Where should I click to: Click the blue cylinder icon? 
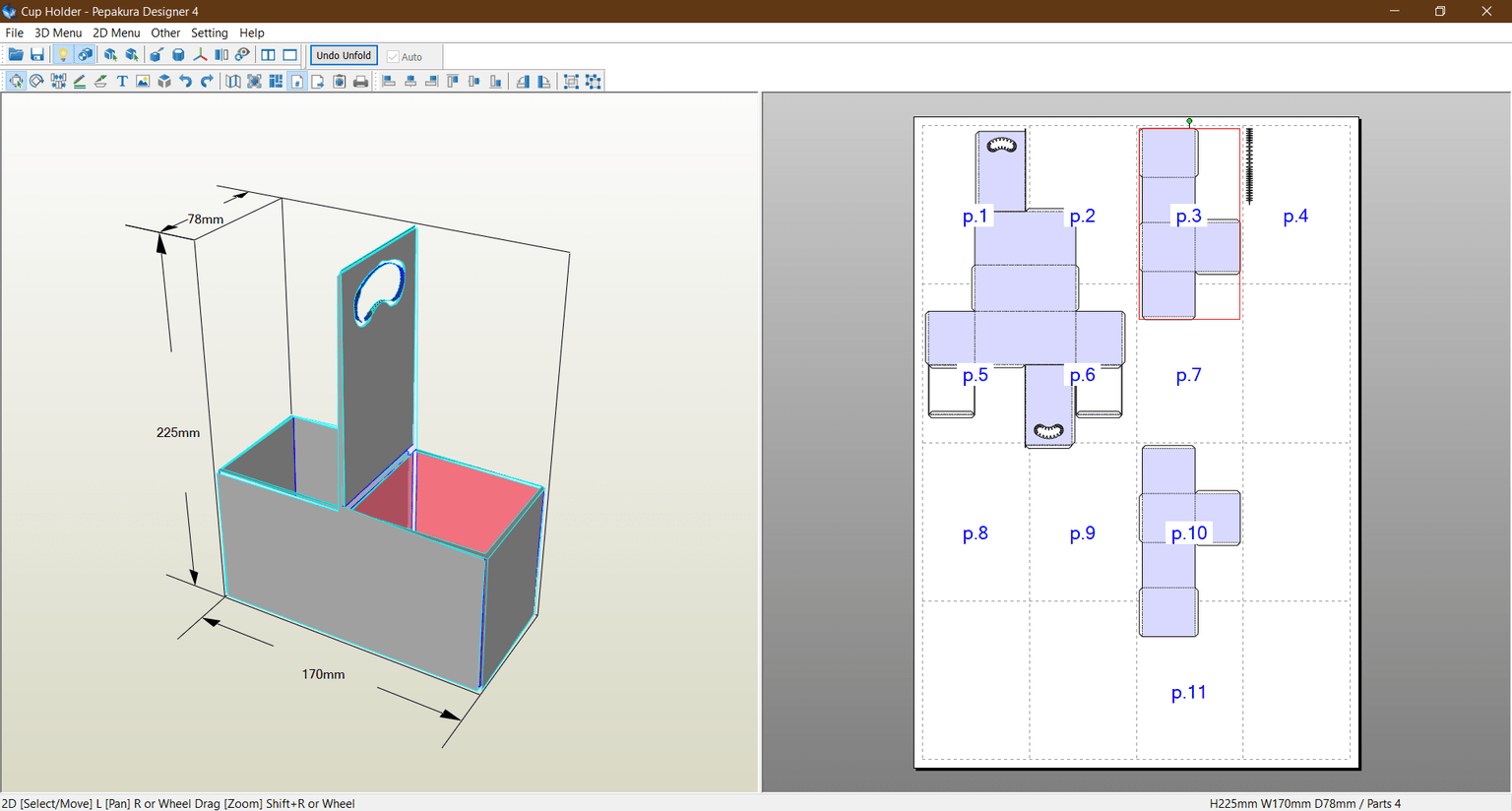pyautogui.click(x=178, y=55)
